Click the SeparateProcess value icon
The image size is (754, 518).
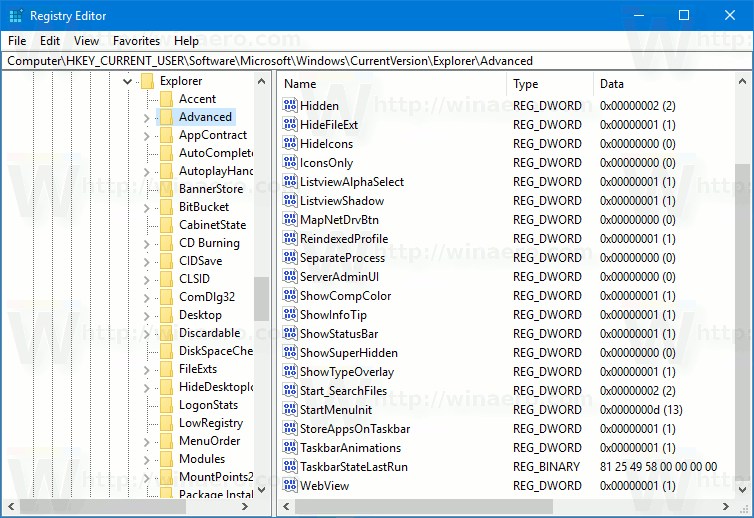(x=290, y=257)
